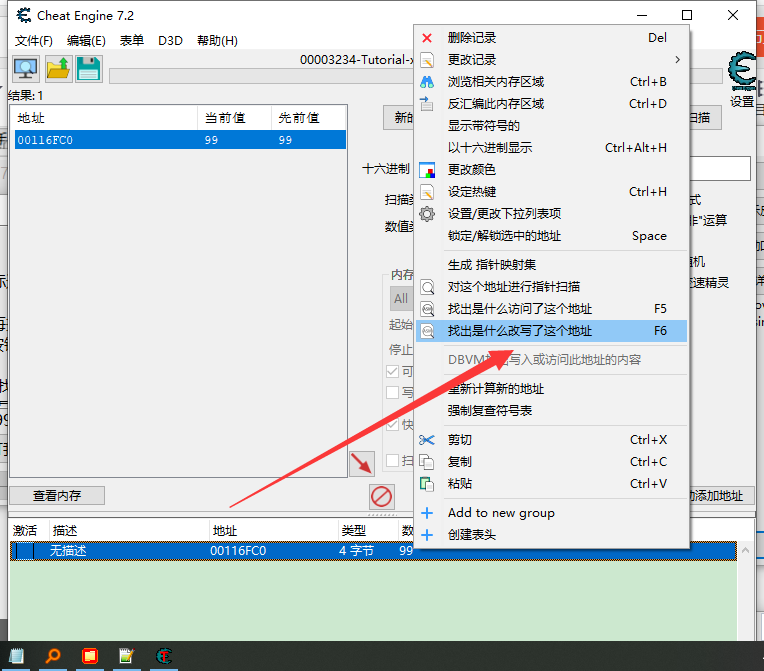Click the disassemble memory region icon

pos(427,104)
